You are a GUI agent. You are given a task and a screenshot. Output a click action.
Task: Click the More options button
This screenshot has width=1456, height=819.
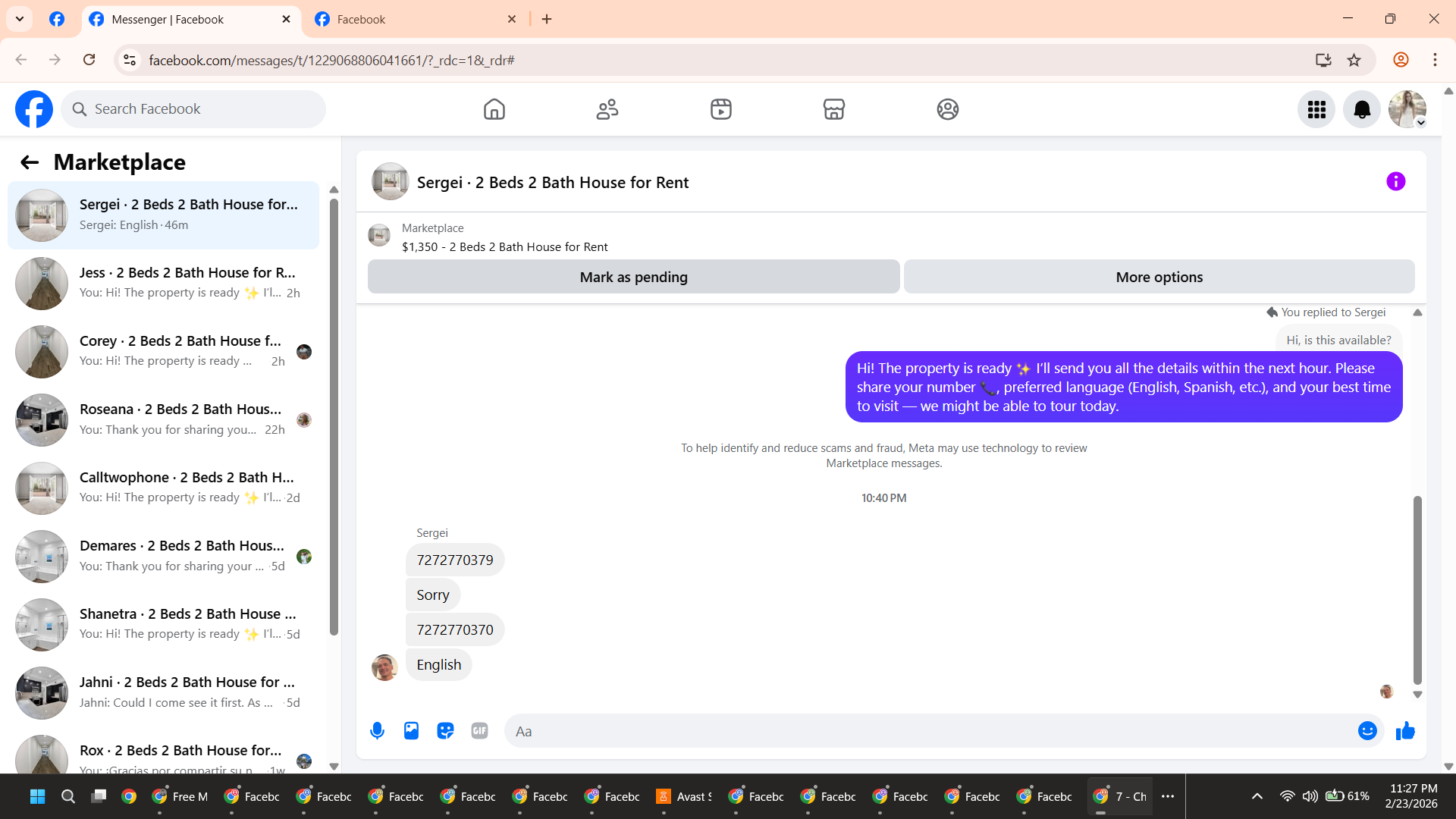point(1159,278)
